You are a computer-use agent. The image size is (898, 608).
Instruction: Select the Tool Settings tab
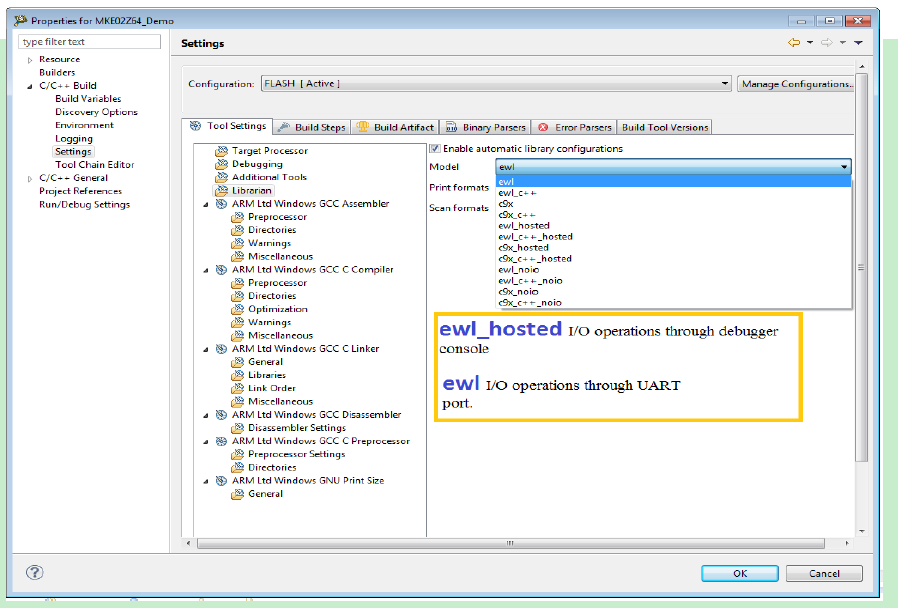tap(227, 126)
